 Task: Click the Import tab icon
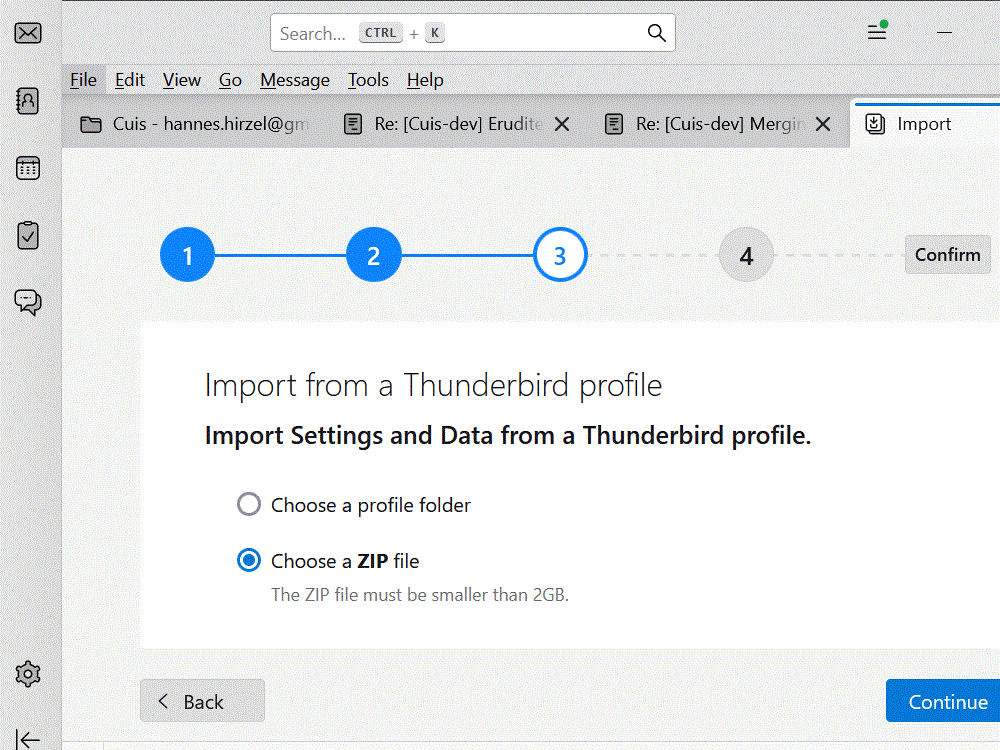point(875,124)
